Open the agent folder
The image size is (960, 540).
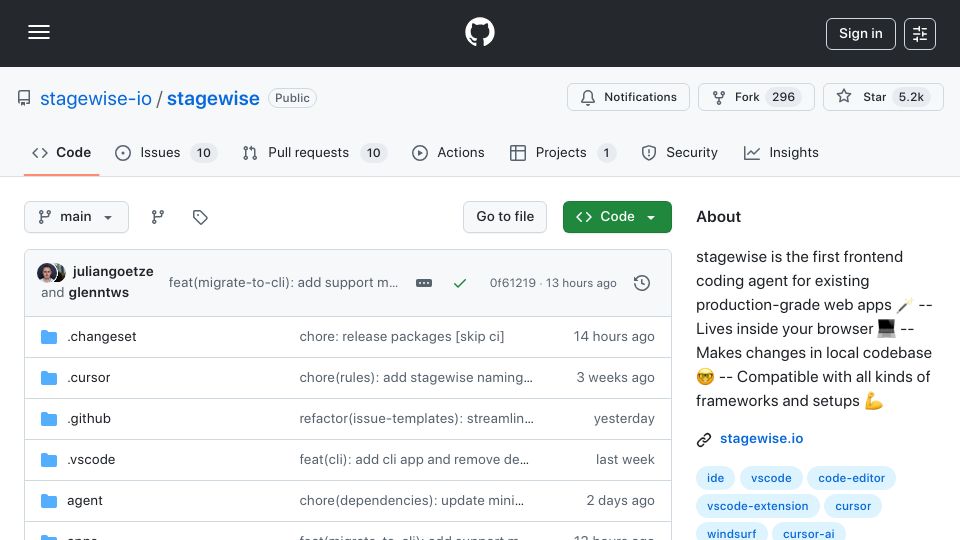pos(85,501)
